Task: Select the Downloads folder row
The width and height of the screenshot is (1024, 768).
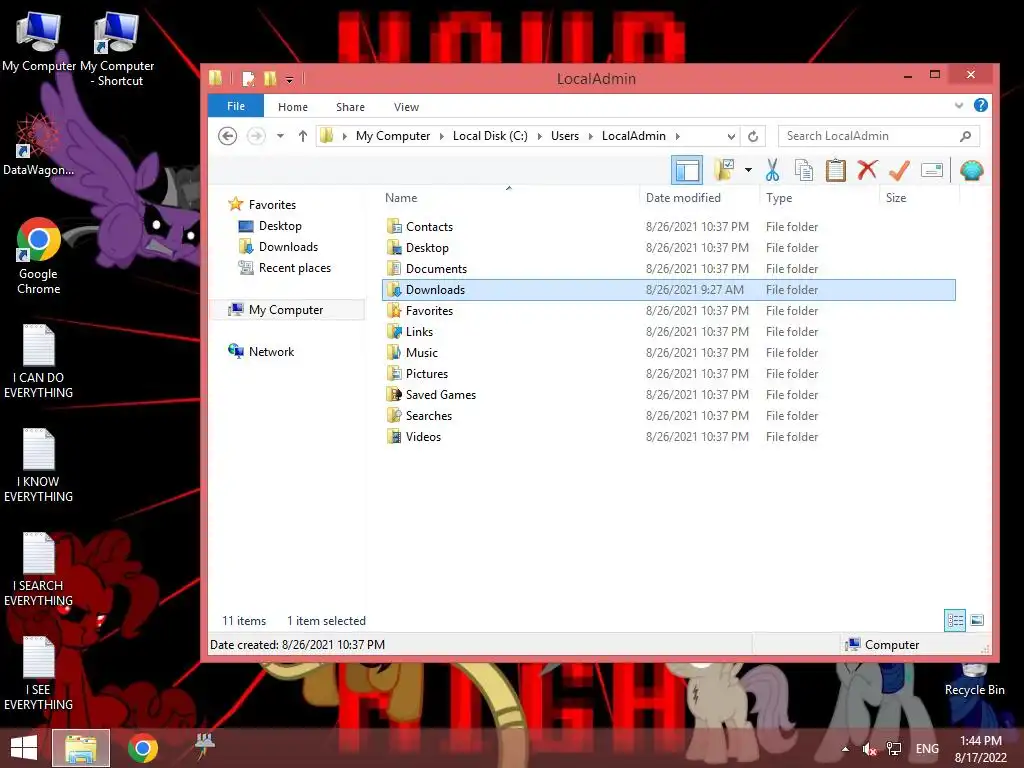Action: click(669, 289)
